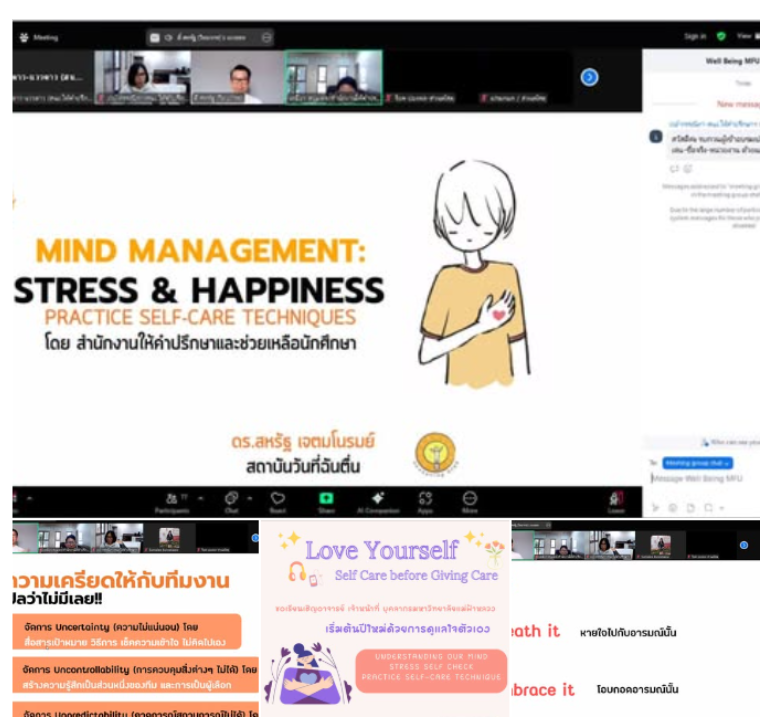The height and width of the screenshot is (728, 780).
Task: Click the Chat icon in the toolbar
Action: [232, 499]
